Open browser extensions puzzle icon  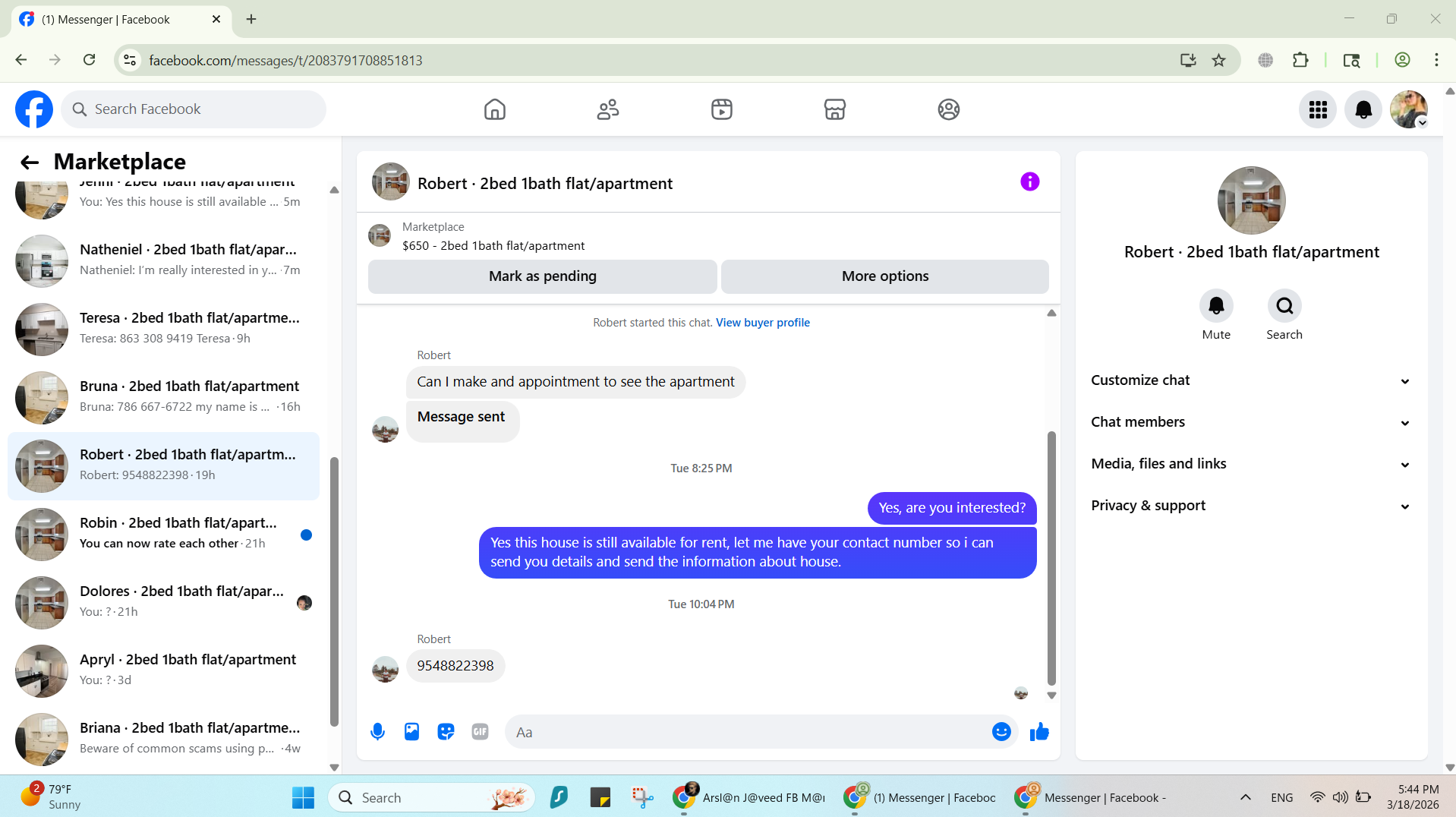pyautogui.click(x=1300, y=60)
